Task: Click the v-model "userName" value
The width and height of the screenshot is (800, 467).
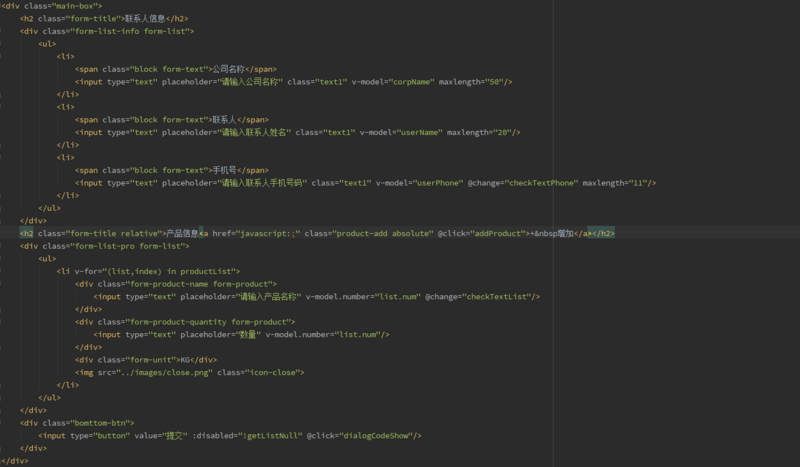Action: tap(419, 132)
